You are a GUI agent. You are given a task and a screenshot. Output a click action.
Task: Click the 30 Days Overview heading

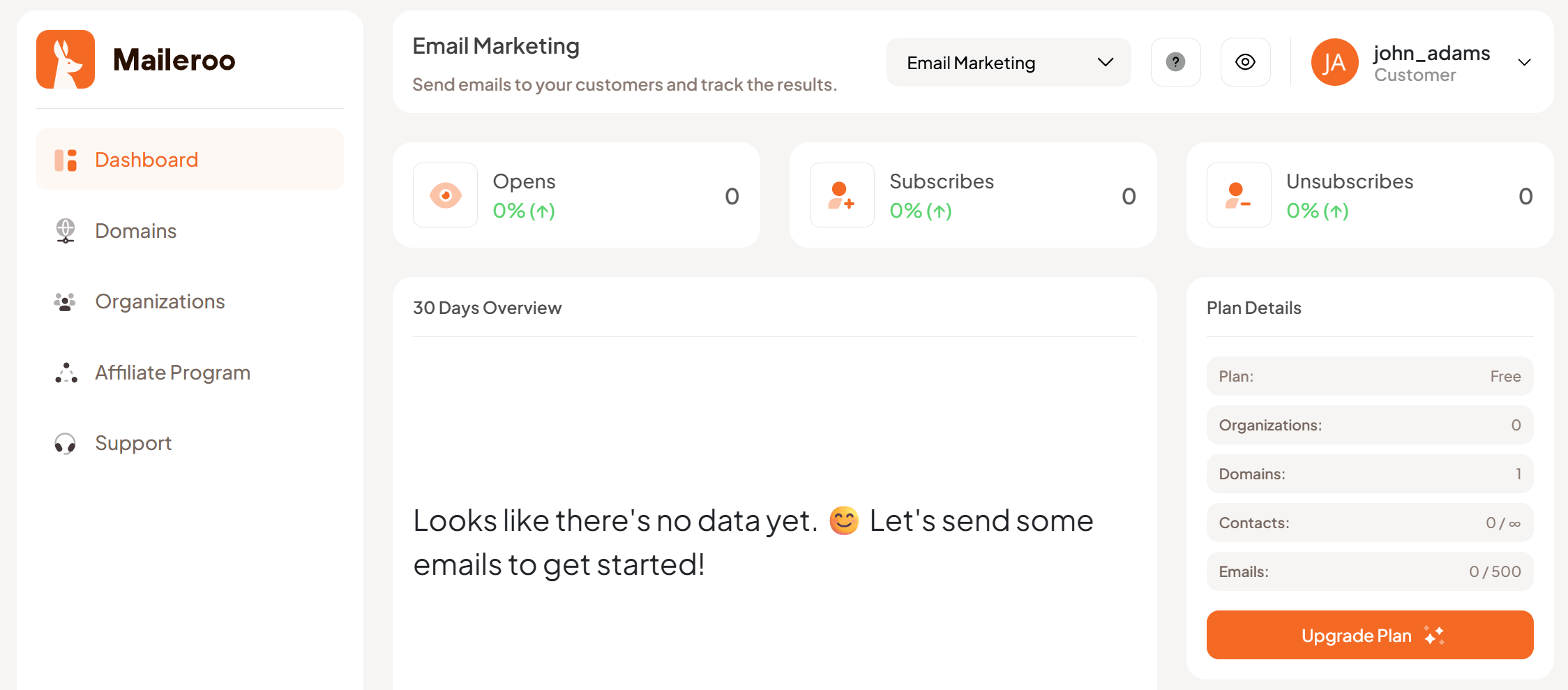coord(487,308)
